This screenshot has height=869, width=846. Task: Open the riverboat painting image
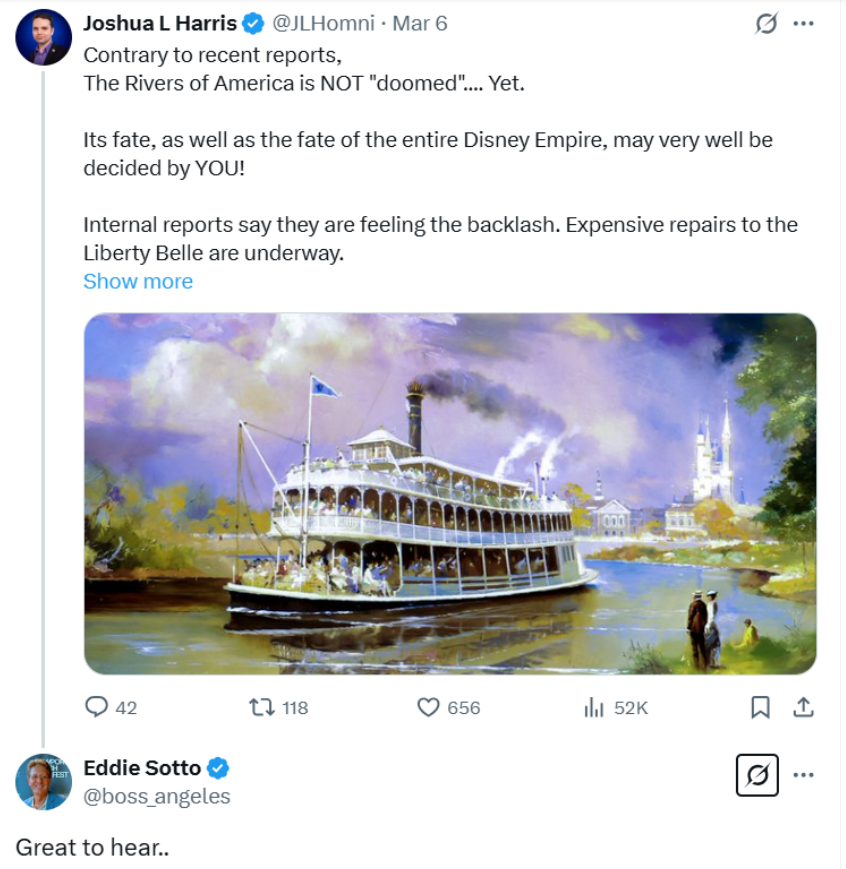click(450, 493)
